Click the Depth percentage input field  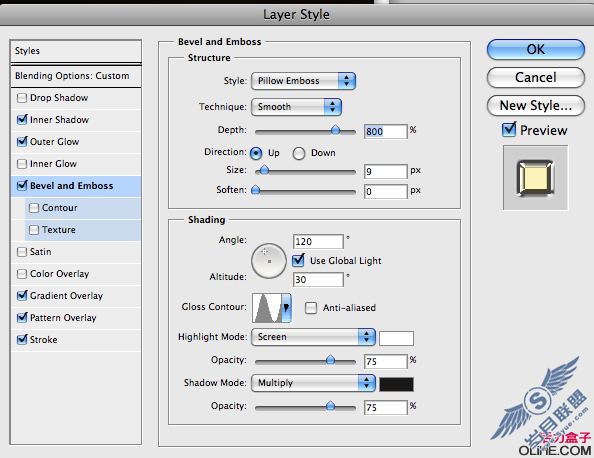point(386,131)
